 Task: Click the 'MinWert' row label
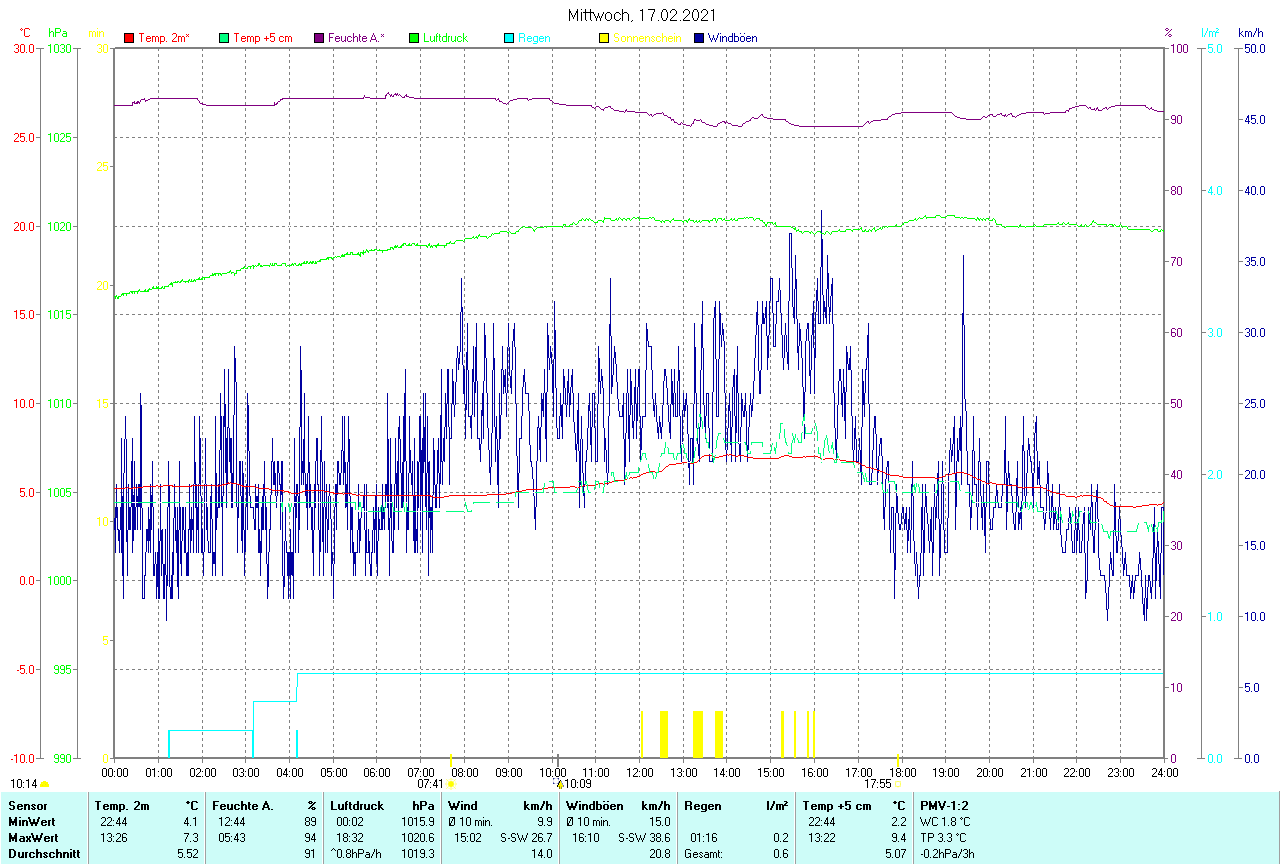30,821
